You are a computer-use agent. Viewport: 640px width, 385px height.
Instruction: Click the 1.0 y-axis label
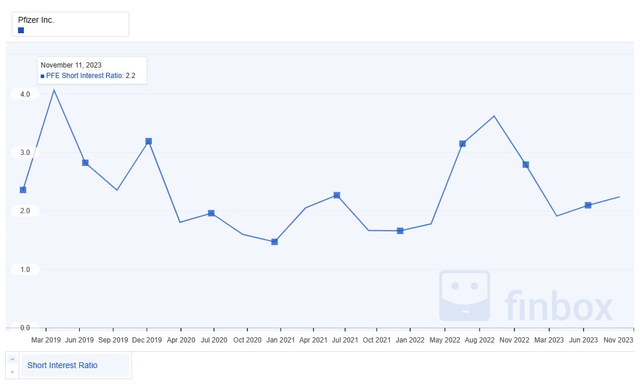(x=25, y=269)
